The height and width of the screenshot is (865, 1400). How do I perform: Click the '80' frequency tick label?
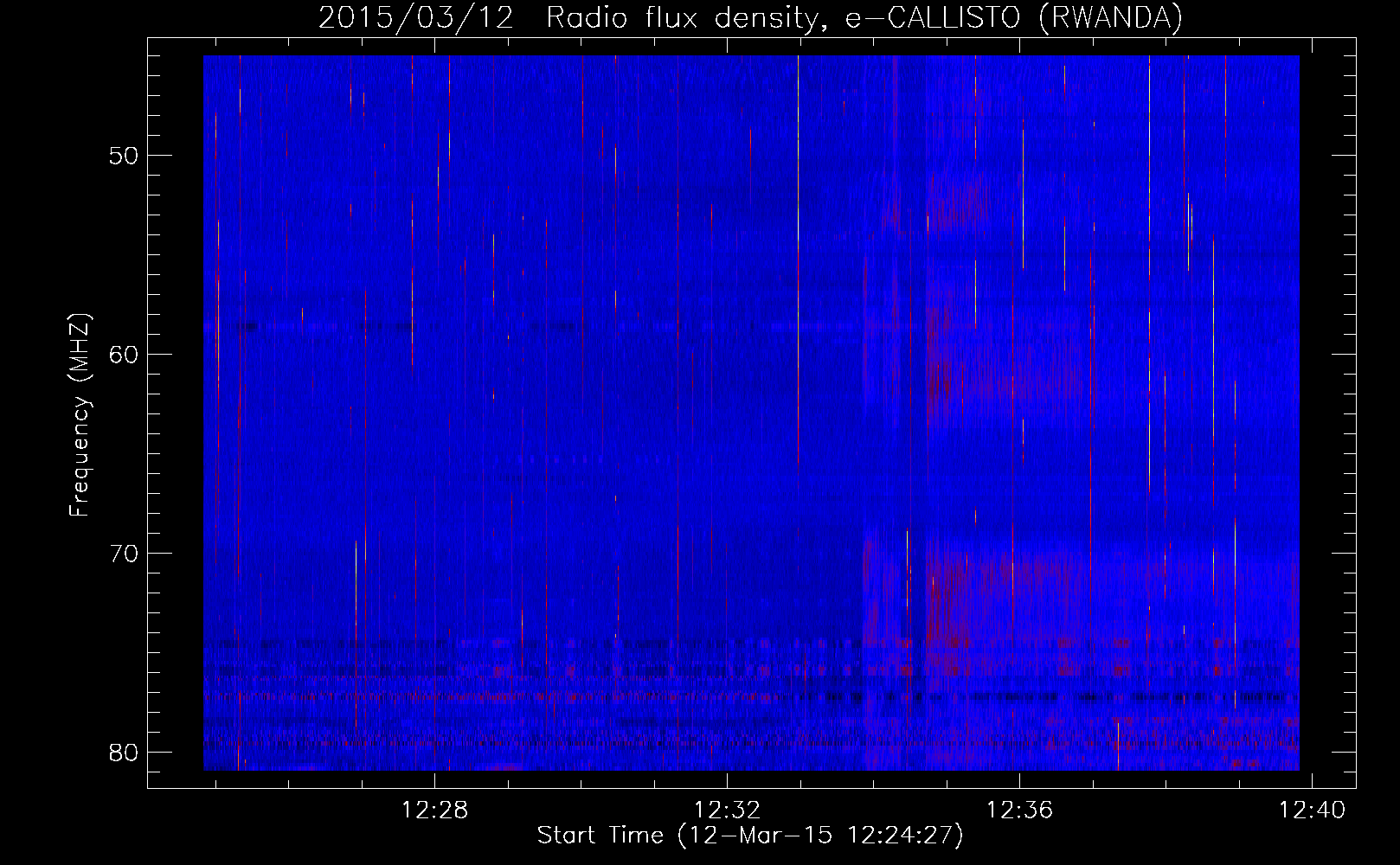coord(124,753)
